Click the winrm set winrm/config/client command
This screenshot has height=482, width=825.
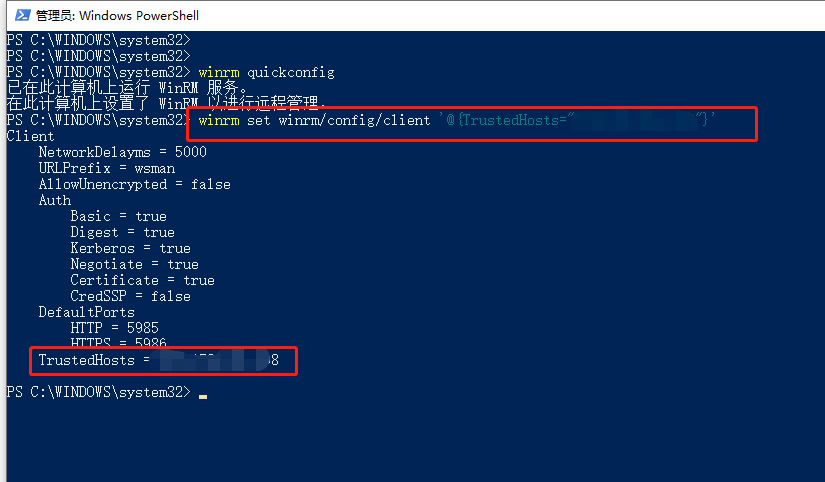point(315,120)
